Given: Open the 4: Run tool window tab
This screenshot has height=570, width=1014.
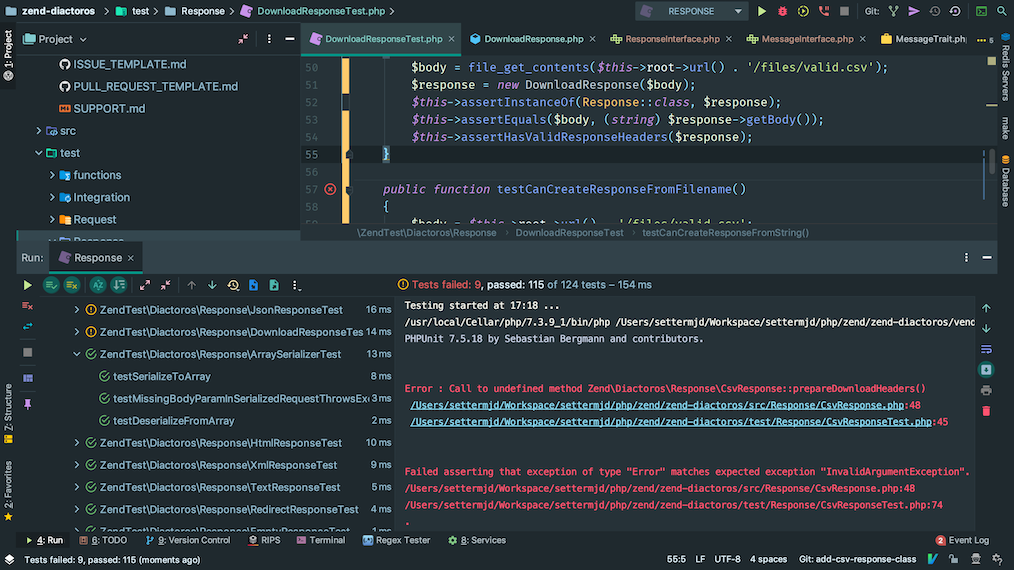Looking at the screenshot, I should coord(44,540).
